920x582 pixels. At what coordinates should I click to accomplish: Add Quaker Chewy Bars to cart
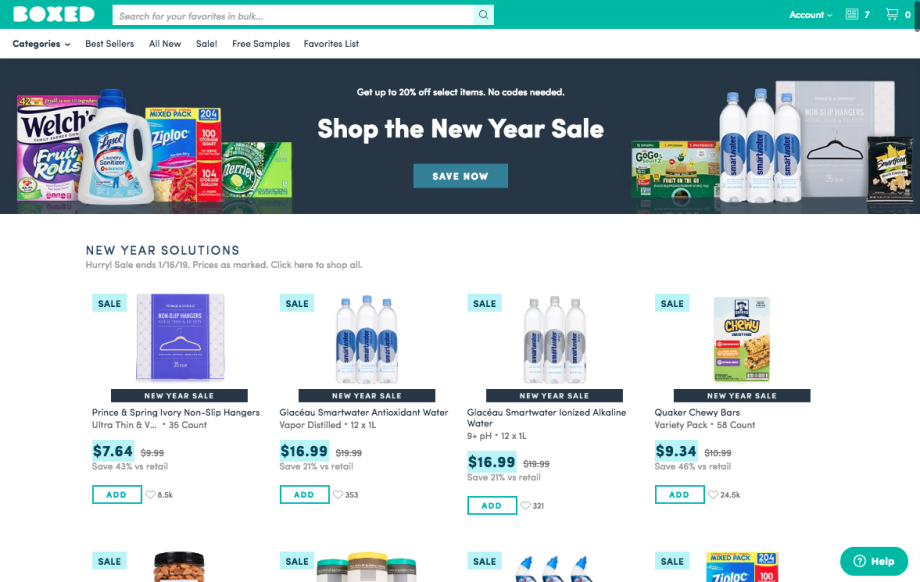click(x=679, y=495)
